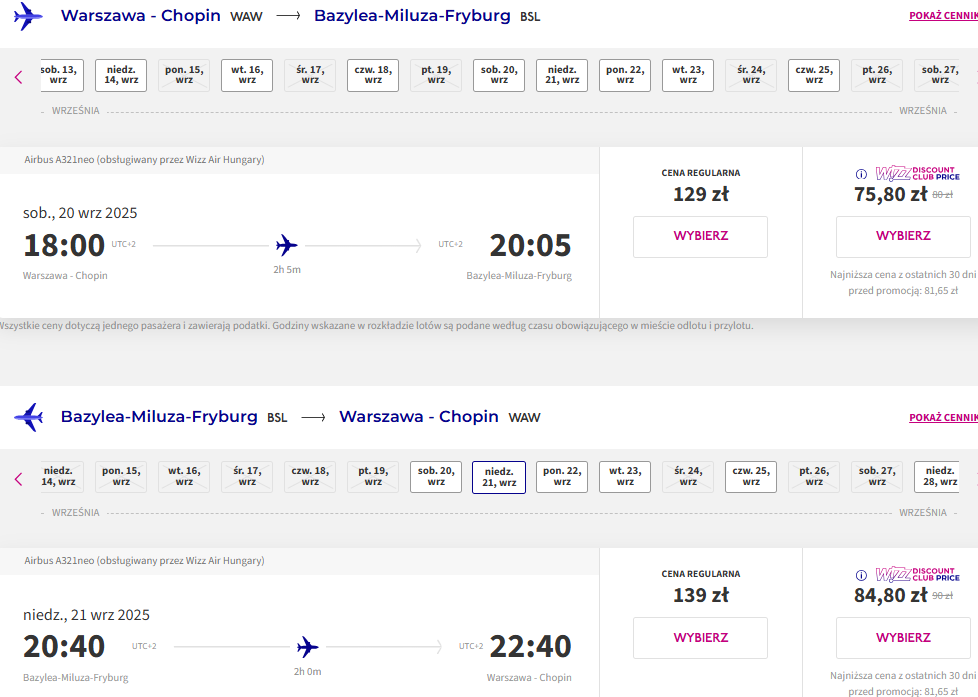Image resolution: width=978 pixels, height=697 pixels.
Task: Click the return flight airplane icon beside Bazylea
Action: point(28,417)
